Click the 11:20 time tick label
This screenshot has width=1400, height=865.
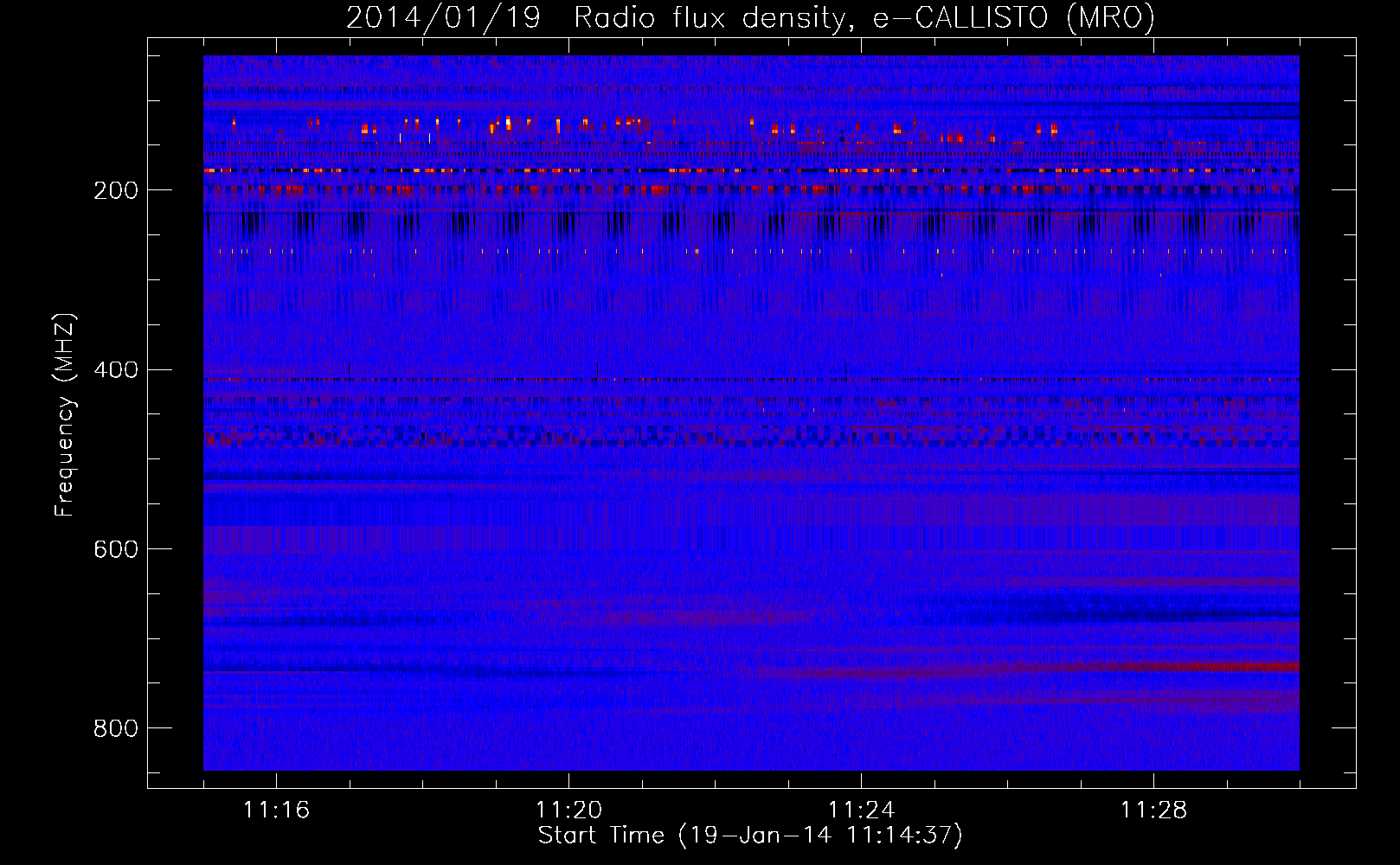[568, 811]
